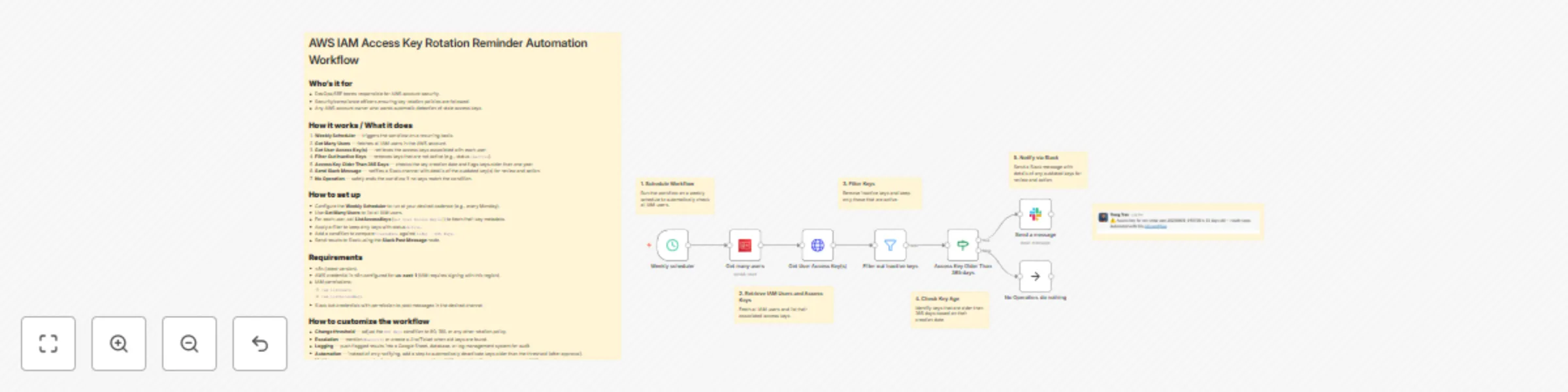Click the false output of Access Key node
Image resolution: width=1568 pixels, height=392 pixels.
click(x=979, y=251)
